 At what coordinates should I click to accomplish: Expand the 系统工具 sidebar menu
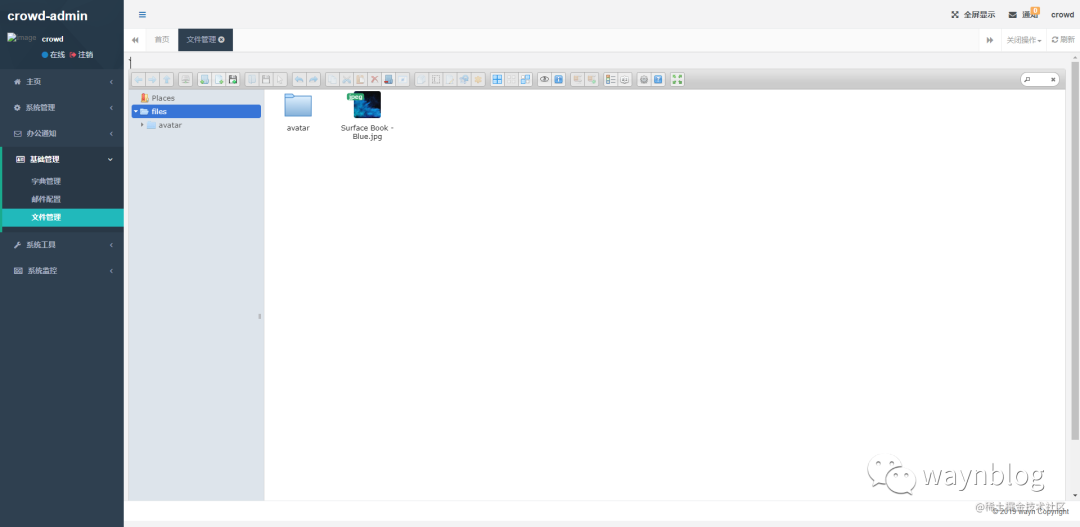(x=62, y=245)
